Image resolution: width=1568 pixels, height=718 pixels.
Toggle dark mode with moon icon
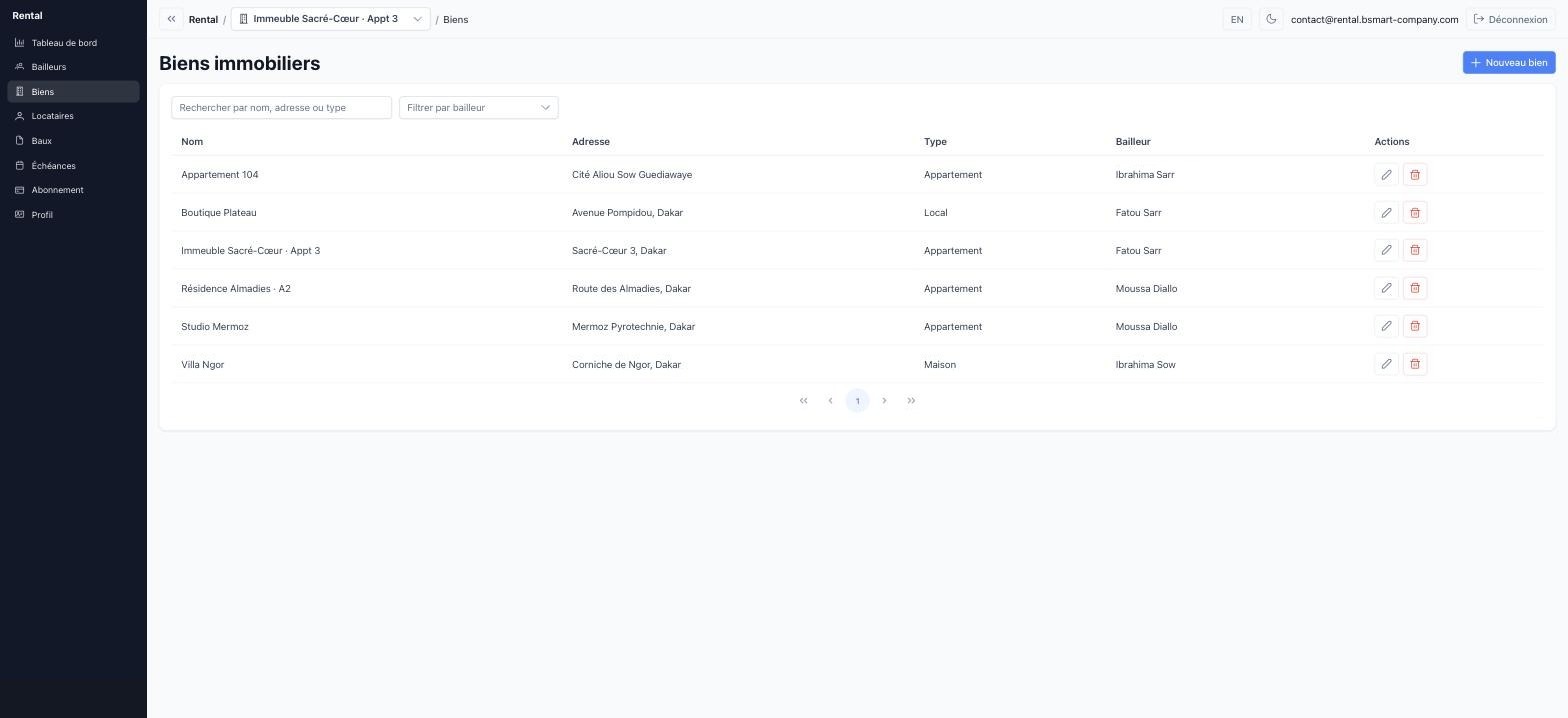click(x=1271, y=19)
